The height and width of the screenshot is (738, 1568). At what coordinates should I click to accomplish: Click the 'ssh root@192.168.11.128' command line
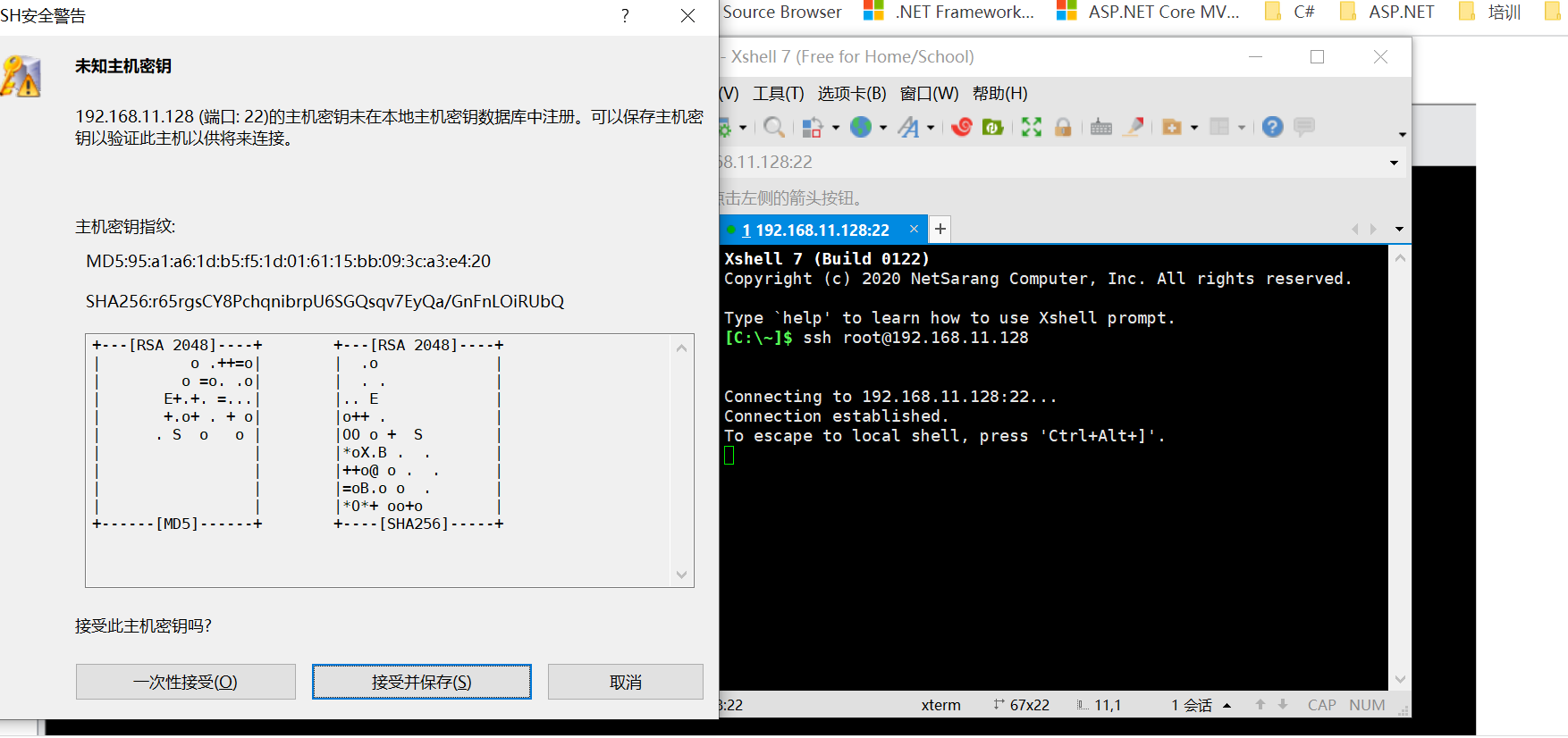pos(915,338)
